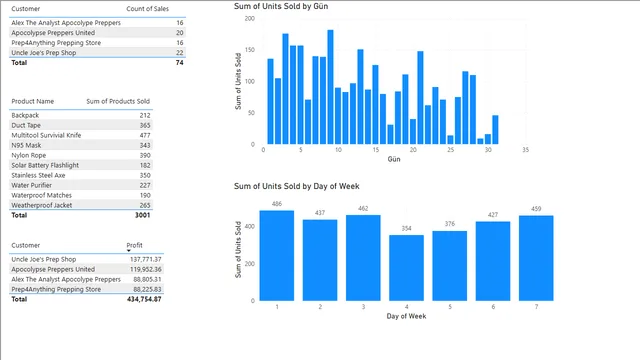Select the day 5 bar labeled 376

450,266
